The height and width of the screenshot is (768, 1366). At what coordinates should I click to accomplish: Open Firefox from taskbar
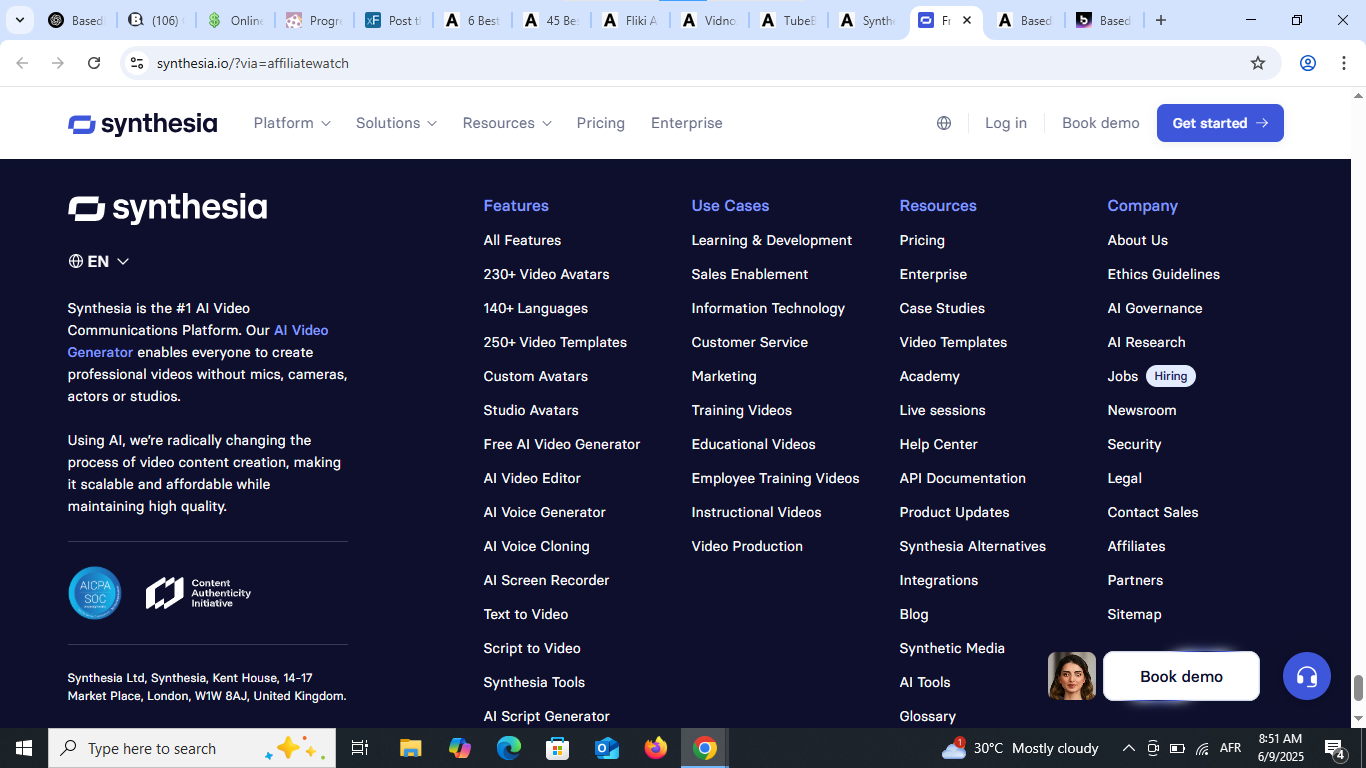656,748
